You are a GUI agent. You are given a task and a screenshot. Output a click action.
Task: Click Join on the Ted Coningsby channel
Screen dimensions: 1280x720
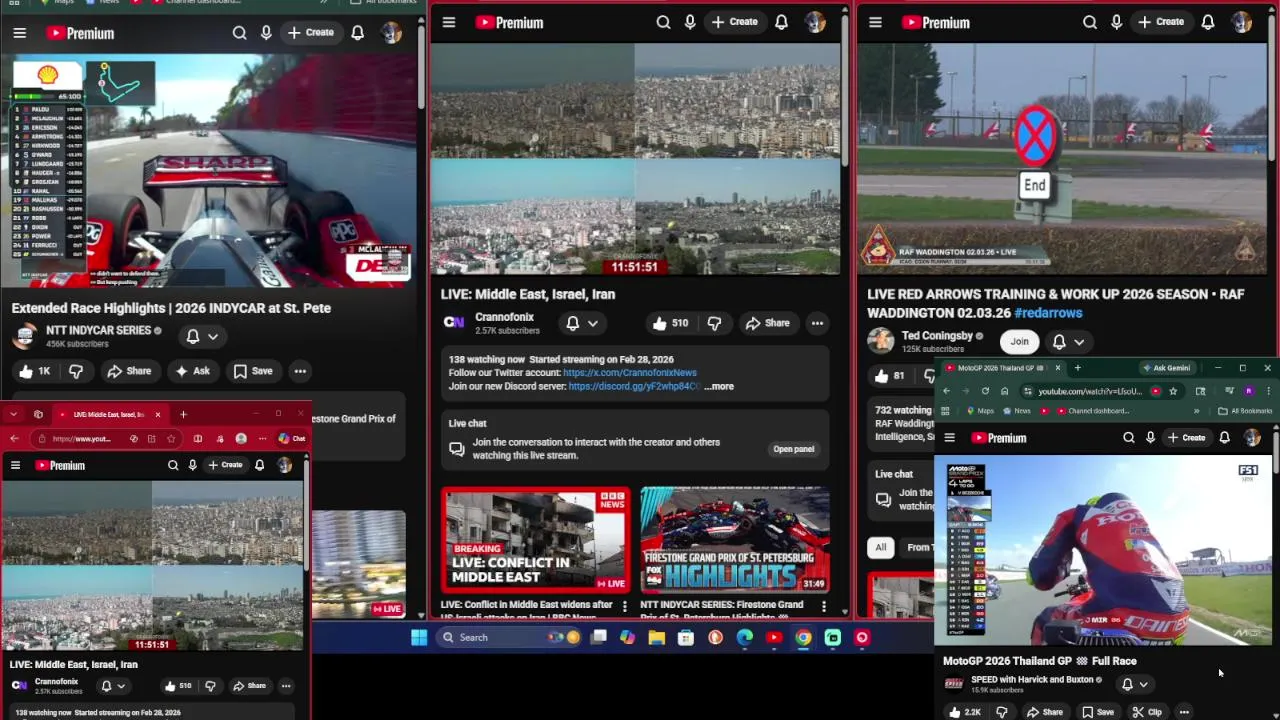(x=1019, y=342)
